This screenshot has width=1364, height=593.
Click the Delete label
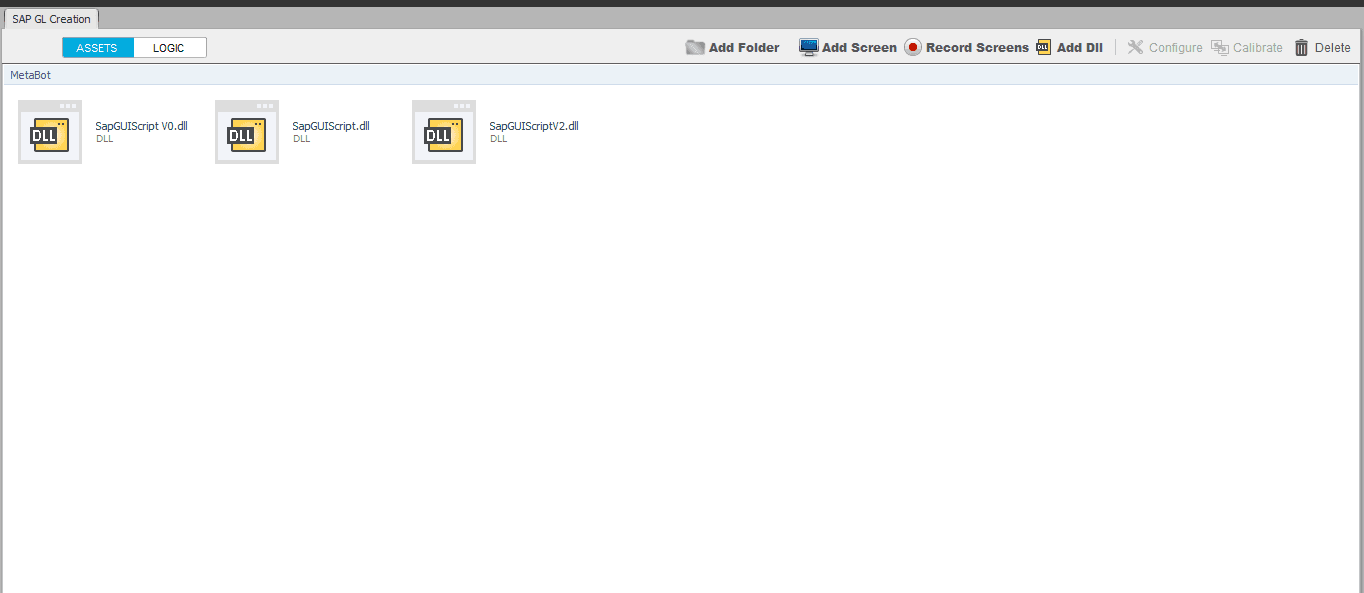1332,47
